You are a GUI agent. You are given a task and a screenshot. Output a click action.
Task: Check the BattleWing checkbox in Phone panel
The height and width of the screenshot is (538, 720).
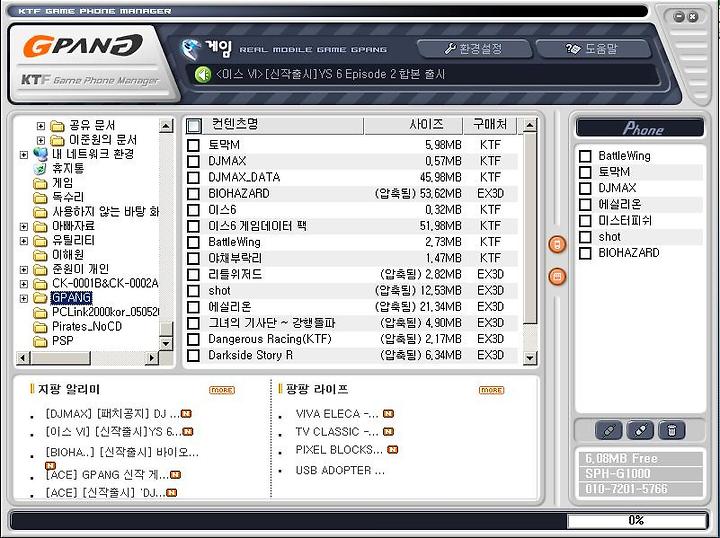[x=585, y=156]
